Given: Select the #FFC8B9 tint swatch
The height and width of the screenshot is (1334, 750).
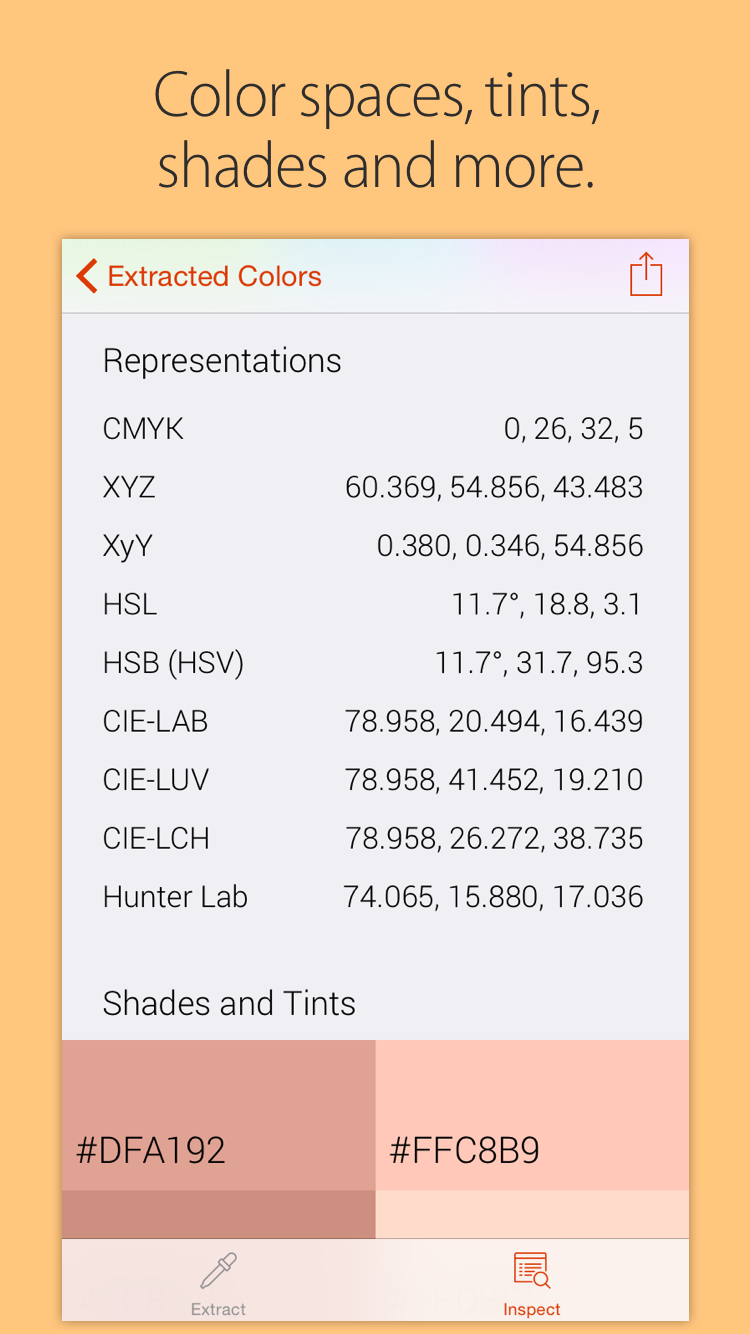Looking at the screenshot, I should pos(532,1115).
